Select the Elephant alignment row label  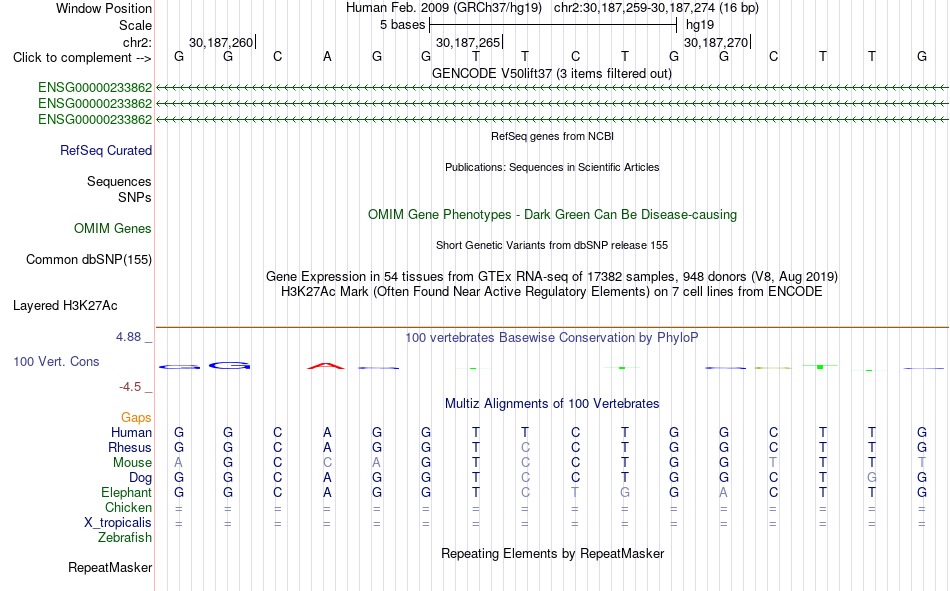click(x=127, y=492)
